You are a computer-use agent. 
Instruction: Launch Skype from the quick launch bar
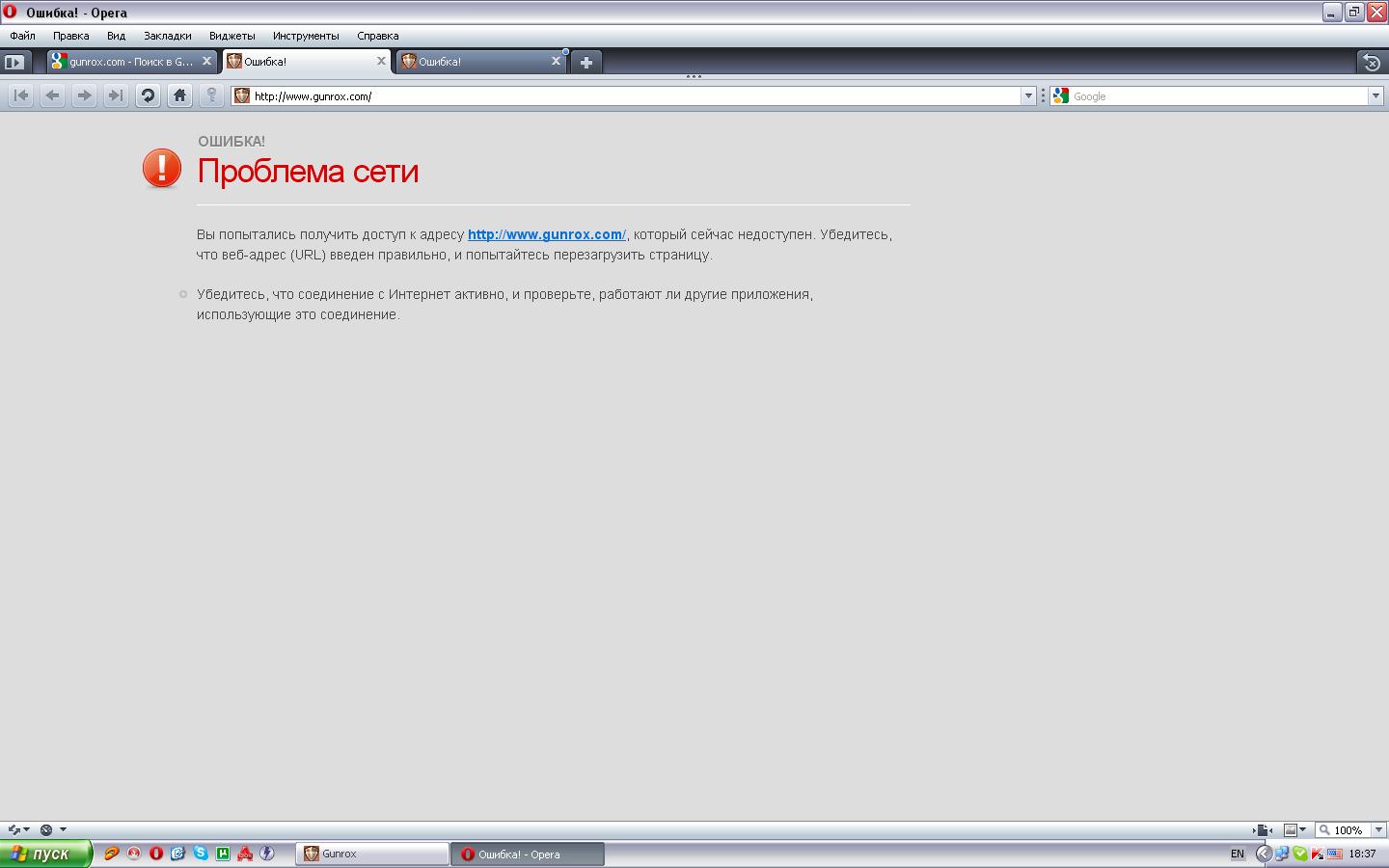[201, 854]
